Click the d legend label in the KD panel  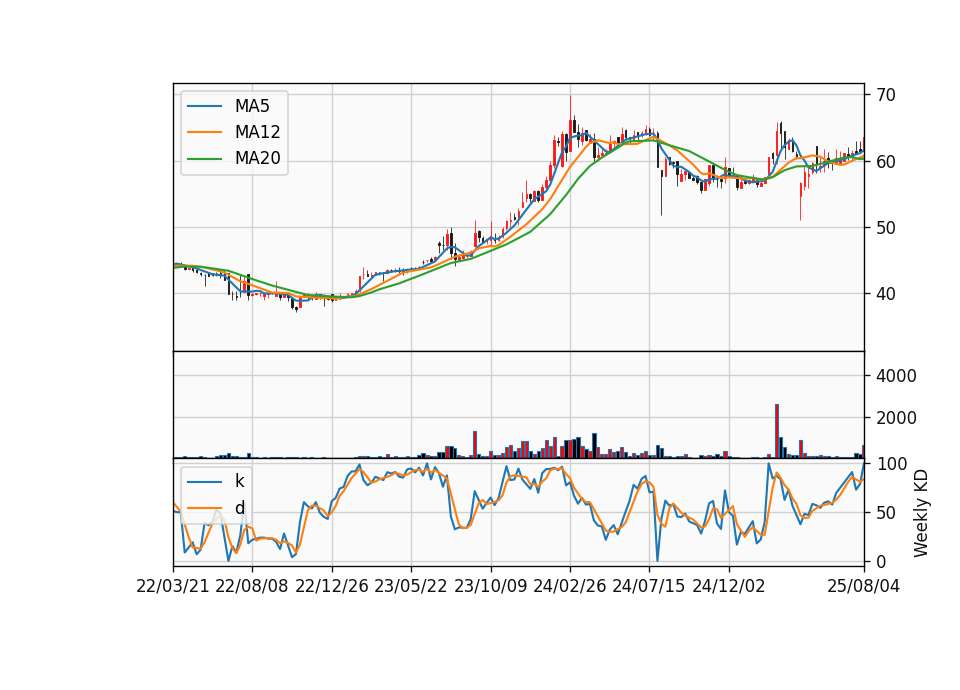pos(239,508)
